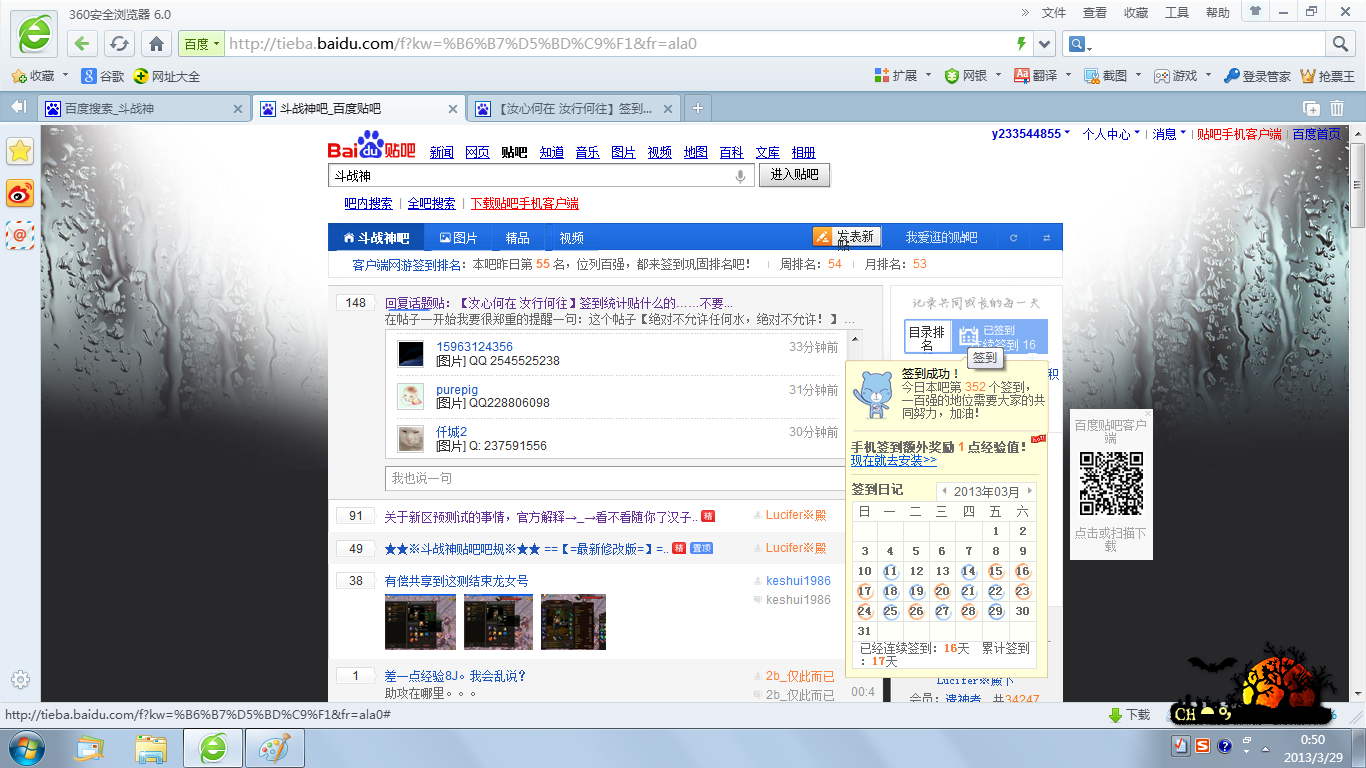
Task: Open the y233544855 account dropdown
Action: [x=1031, y=134]
